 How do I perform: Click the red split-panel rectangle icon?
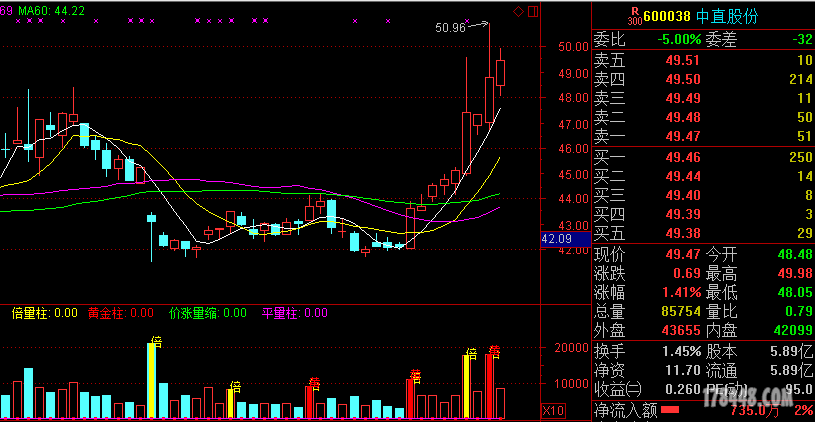533,11
